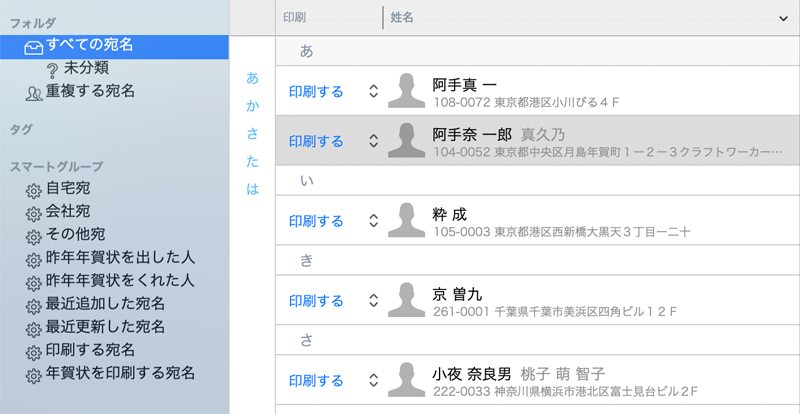The width and height of the screenshot is (800, 414).
Task: Click joint names 桃子 萌 智子
Action: 563,374
